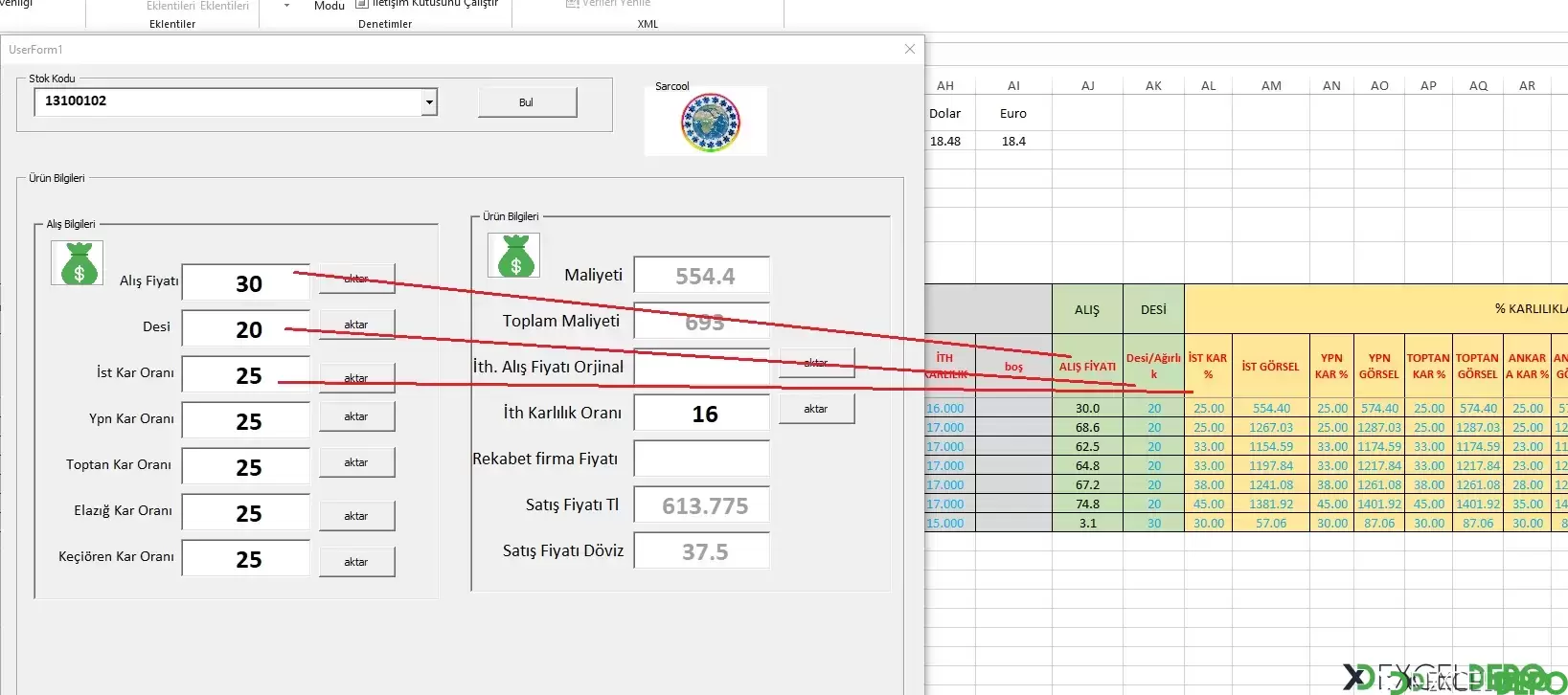Click the cell with value 68.6 in ALIŞ FİYATI
The width and height of the screenshot is (1568, 695).
[x=1087, y=427]
